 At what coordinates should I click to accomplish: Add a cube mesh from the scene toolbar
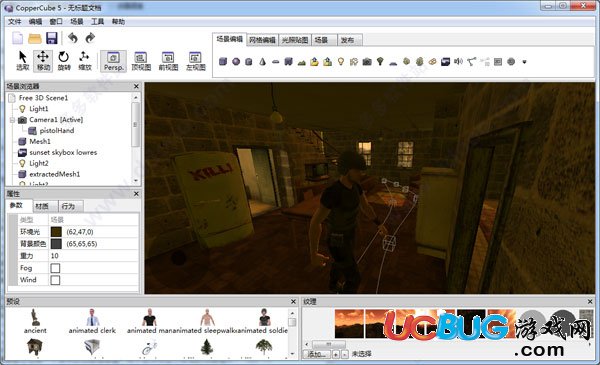(223, 61)
